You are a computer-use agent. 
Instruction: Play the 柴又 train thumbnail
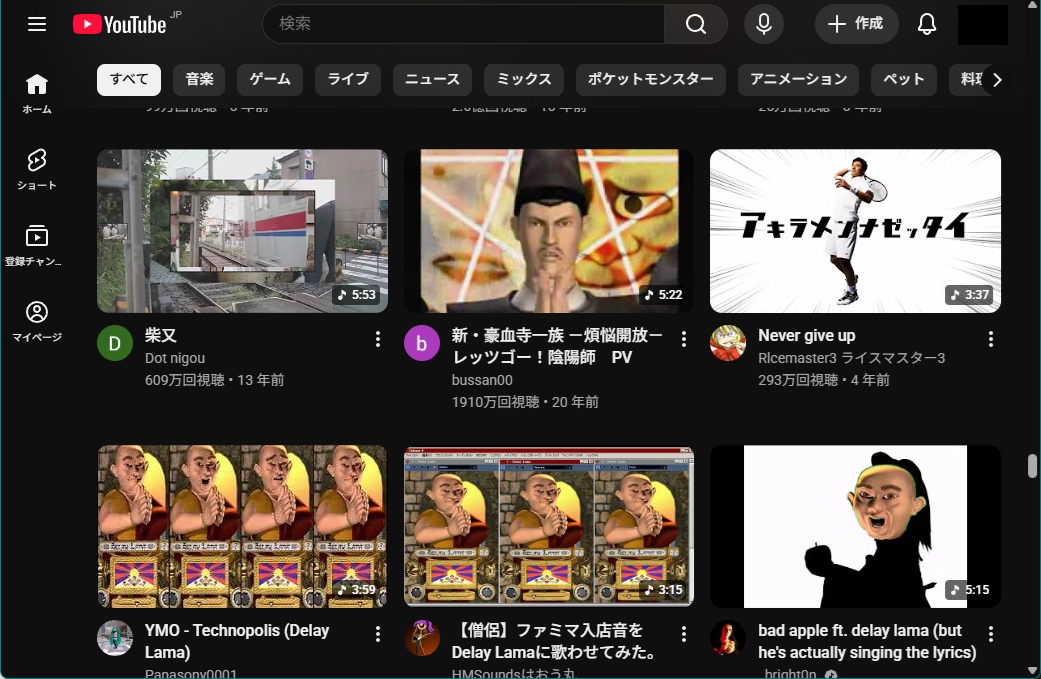242,231
